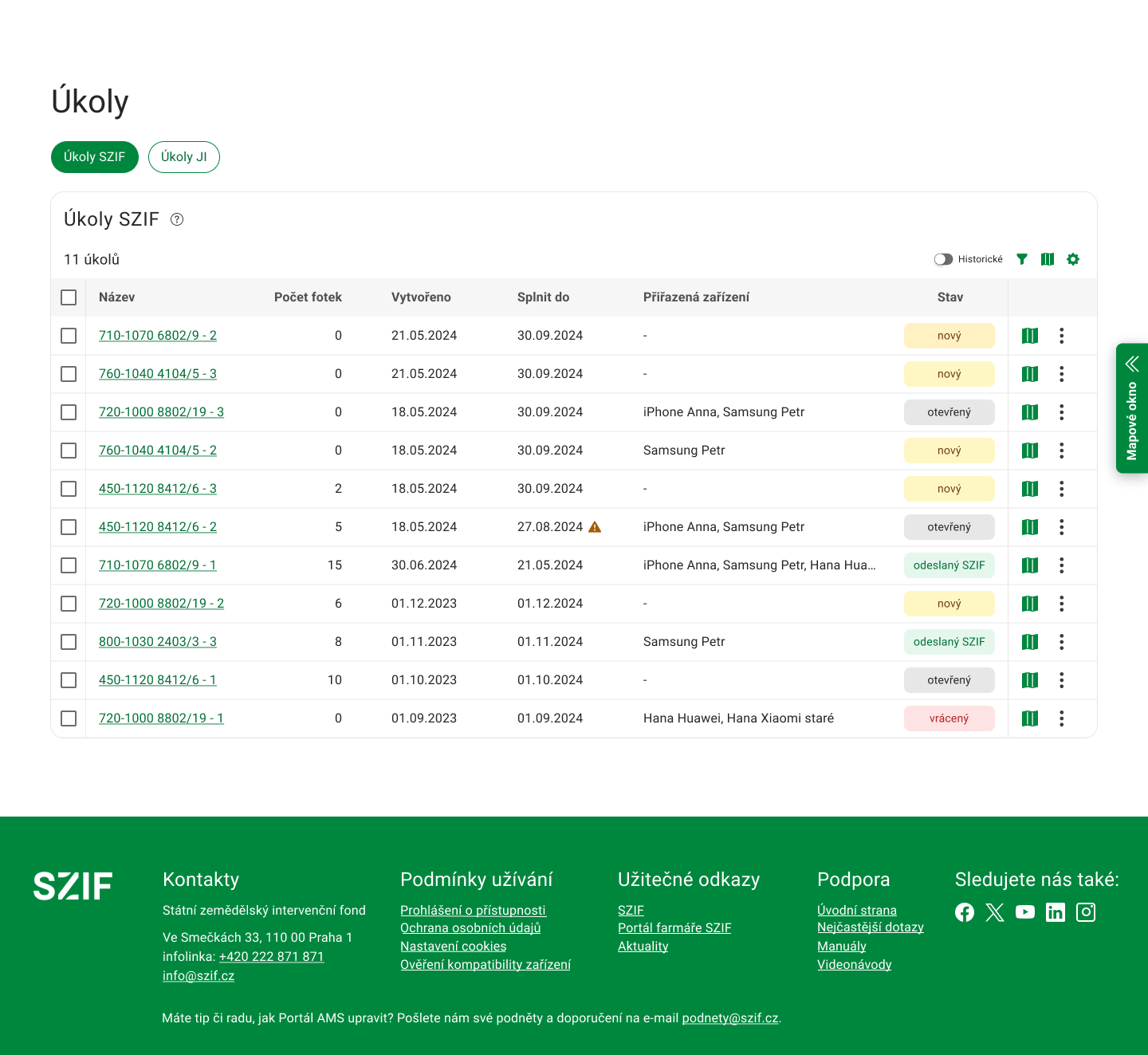Tick checkbox for task 800-1030 2403/3 - 3
This screenshot has width=1148, height=1055.
point(69,642)
